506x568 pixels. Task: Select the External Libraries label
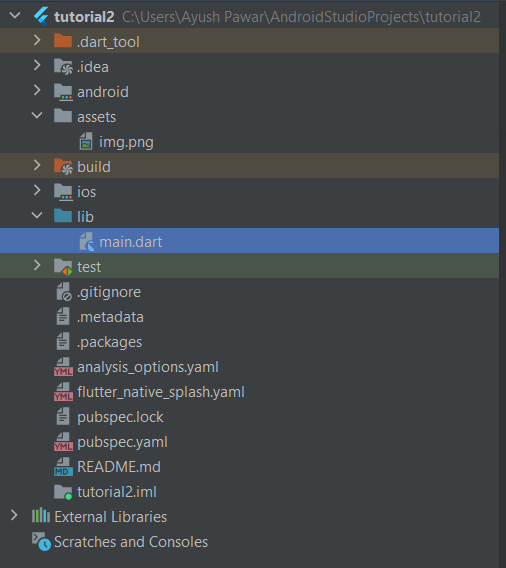coord(110,517)
